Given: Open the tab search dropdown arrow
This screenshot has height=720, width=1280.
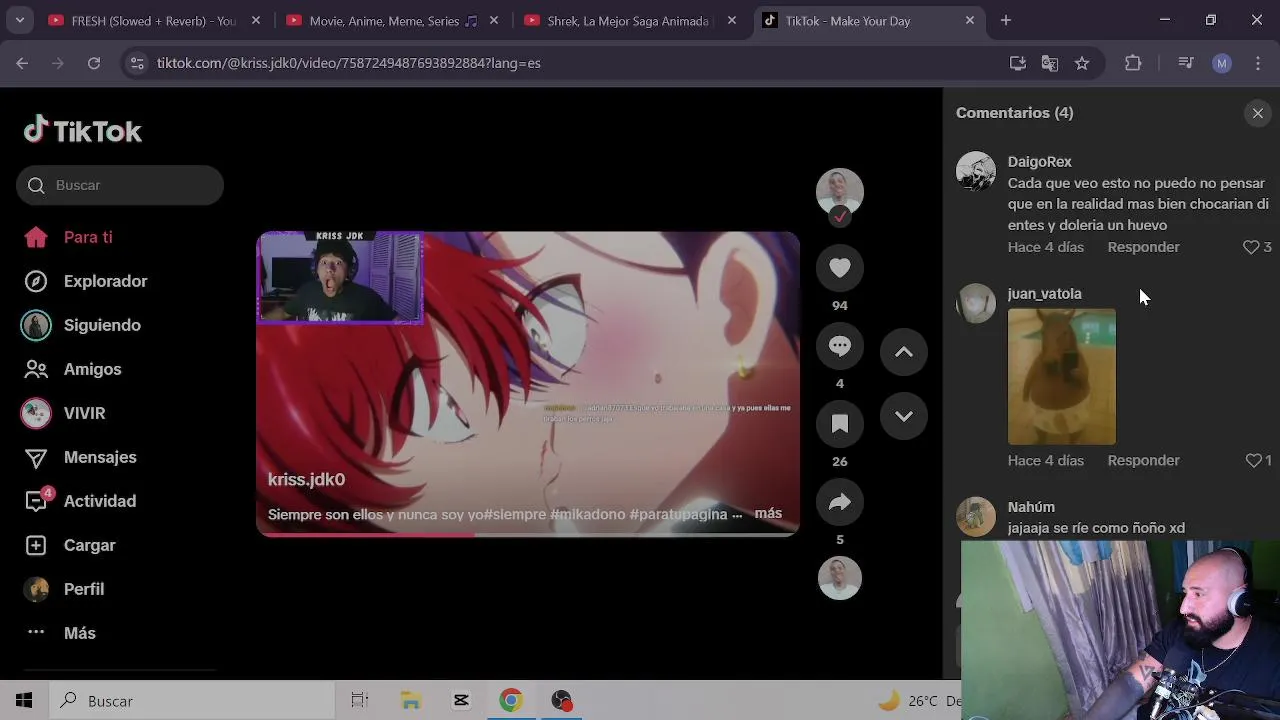Looking at the screenshot, I should click(x=19, y=20).
